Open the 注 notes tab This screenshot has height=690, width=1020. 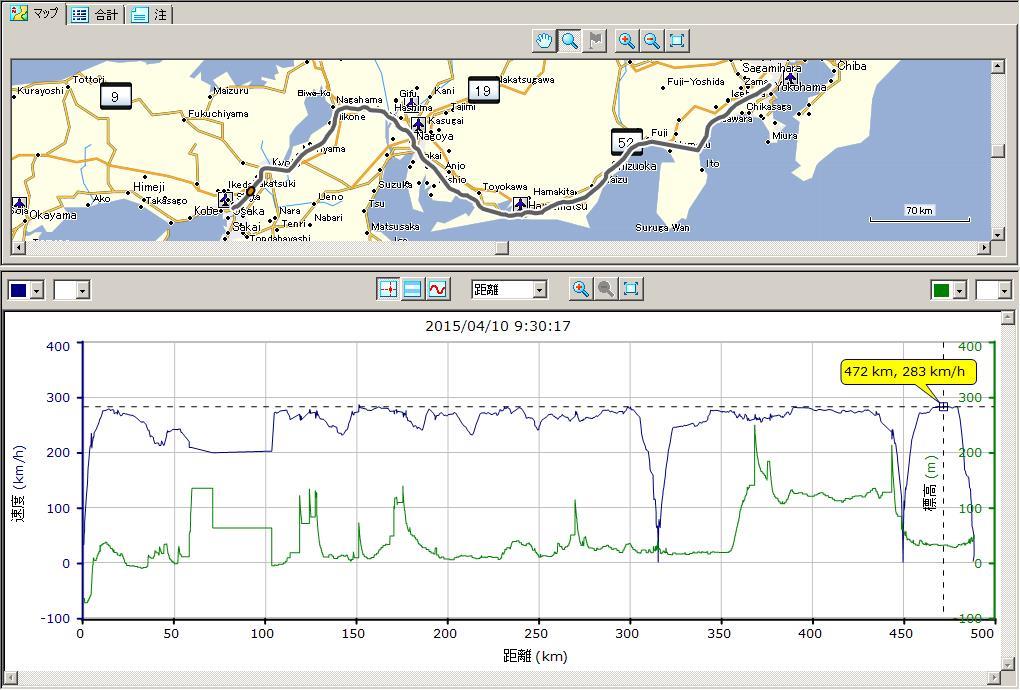click(149, 15)
